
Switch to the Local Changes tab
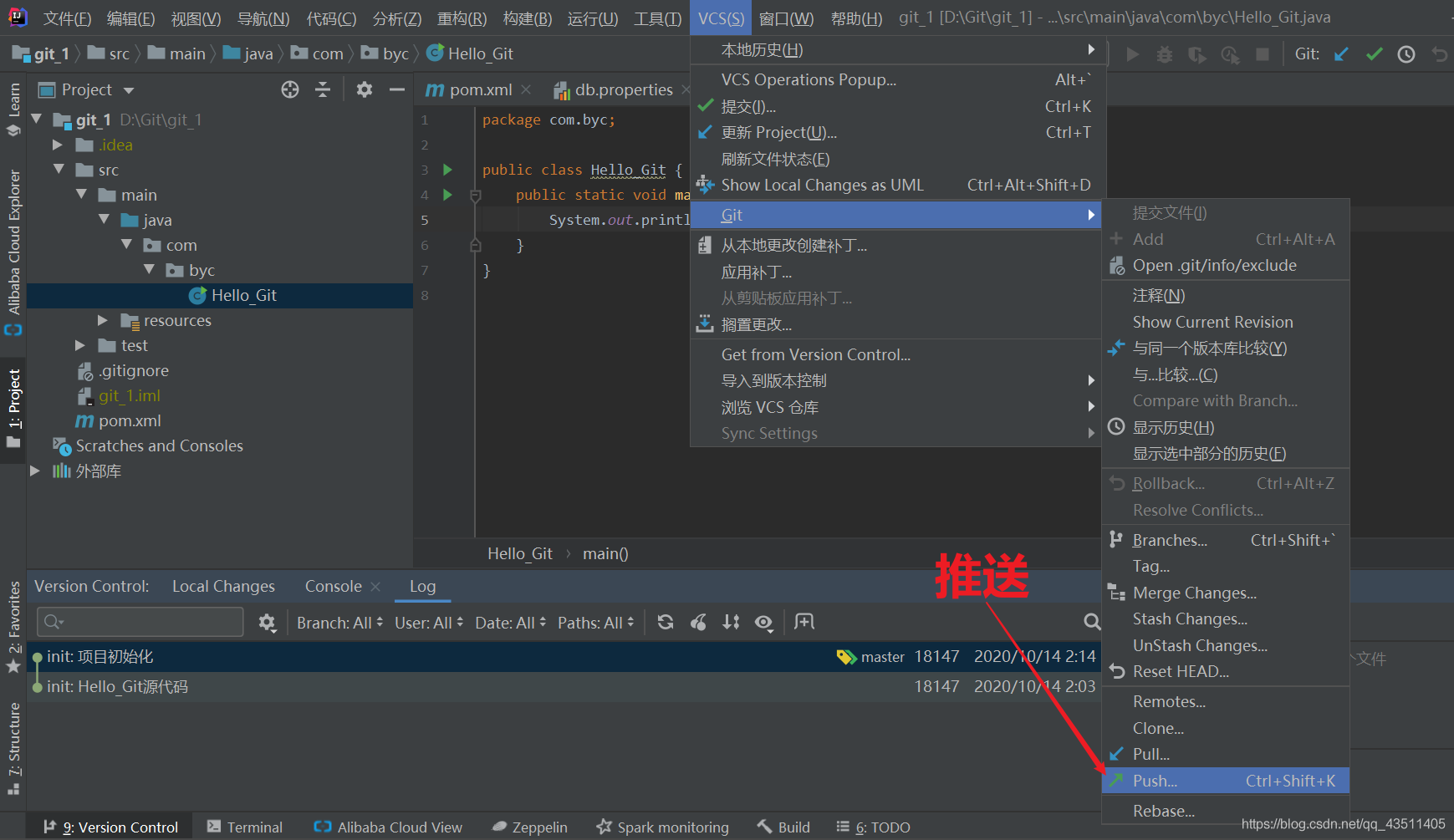[x=223, y=587]
